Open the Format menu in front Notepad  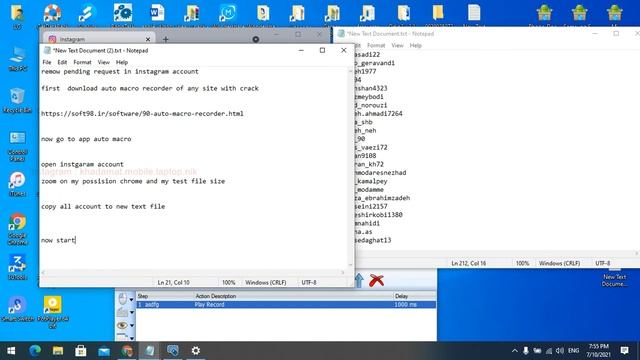[82, 62]
